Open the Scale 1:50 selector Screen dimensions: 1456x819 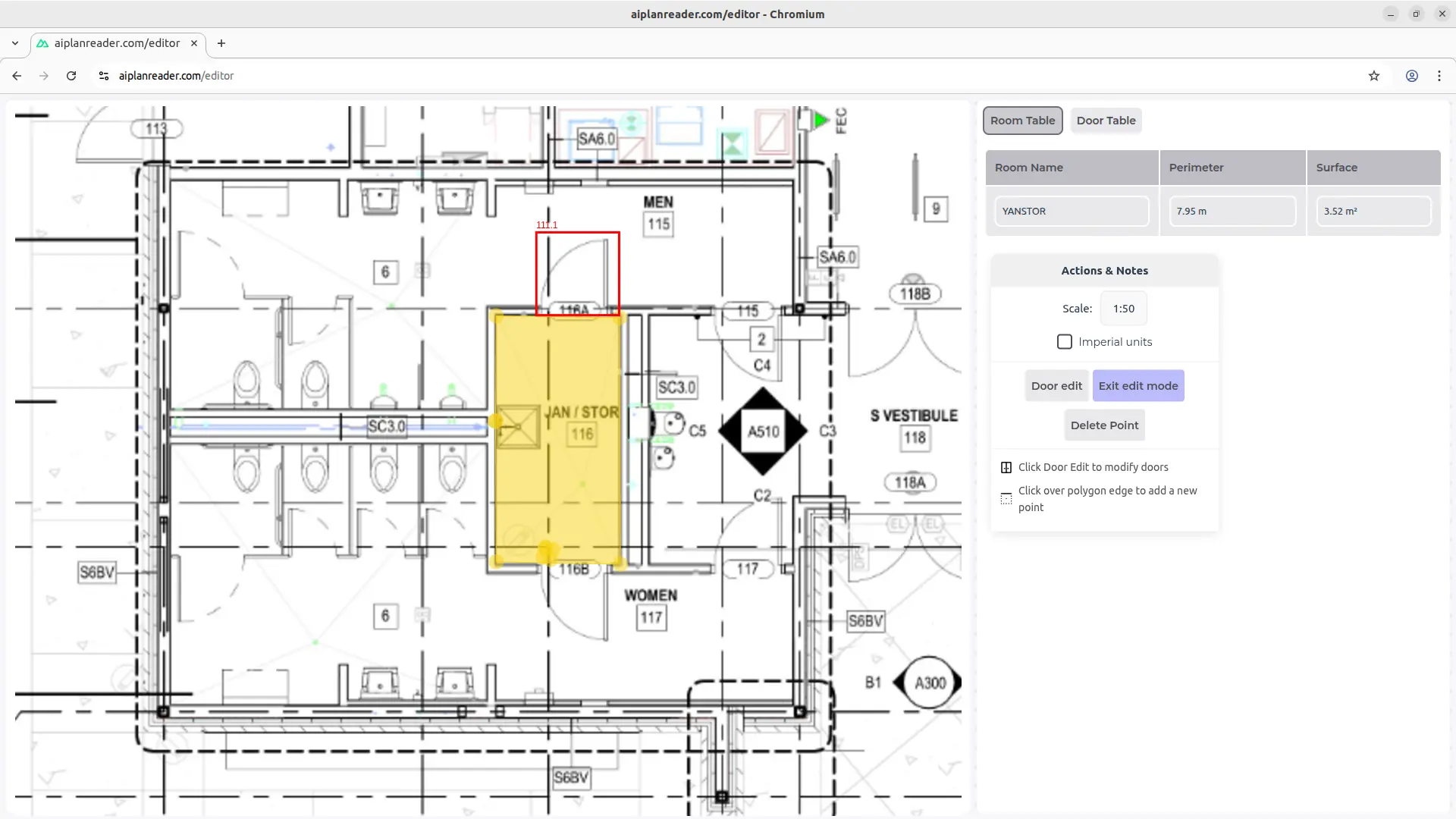tap(1123, 309)
